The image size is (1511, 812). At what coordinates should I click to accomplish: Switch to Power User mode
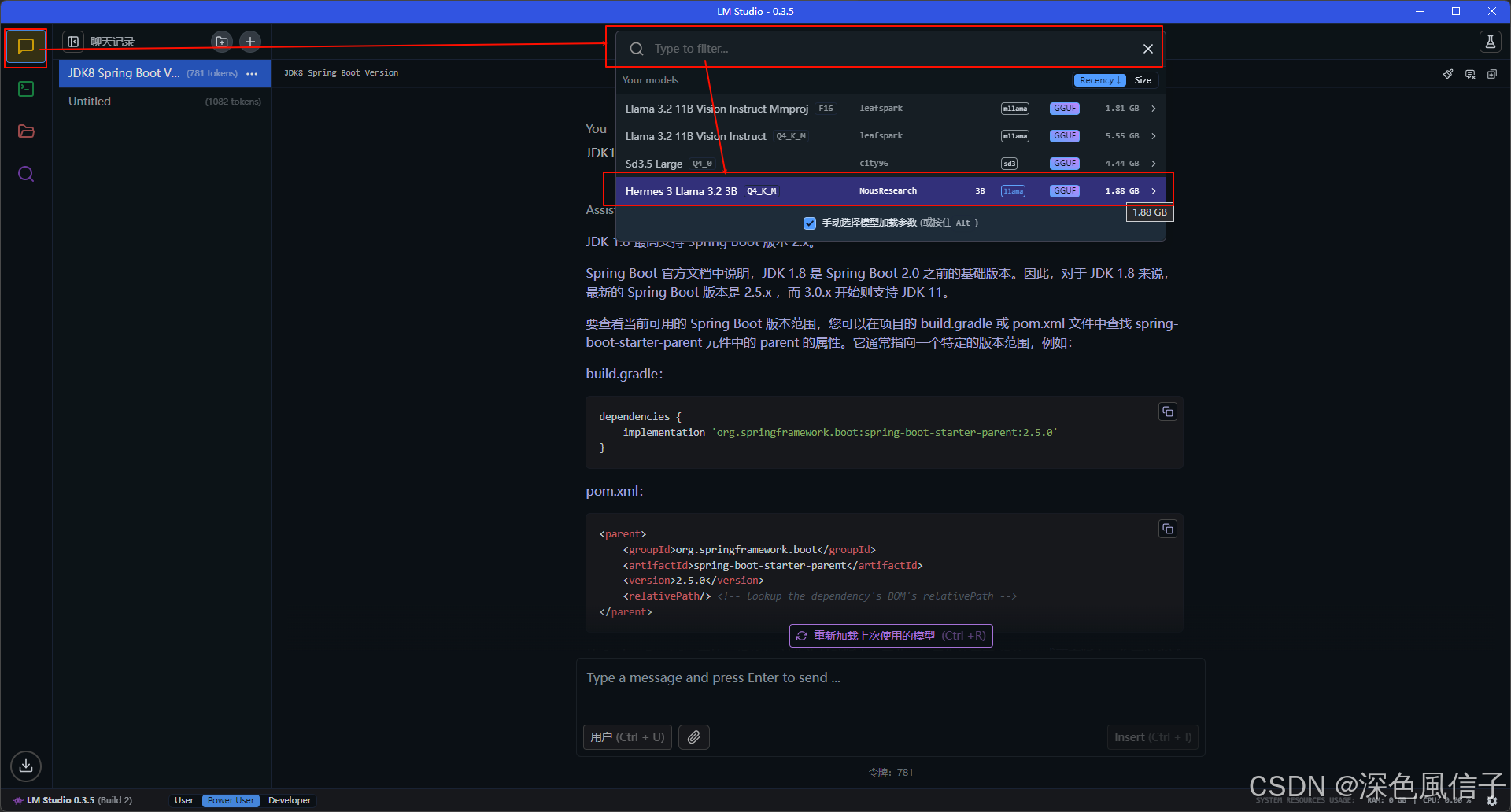click(x=231, y=800)
